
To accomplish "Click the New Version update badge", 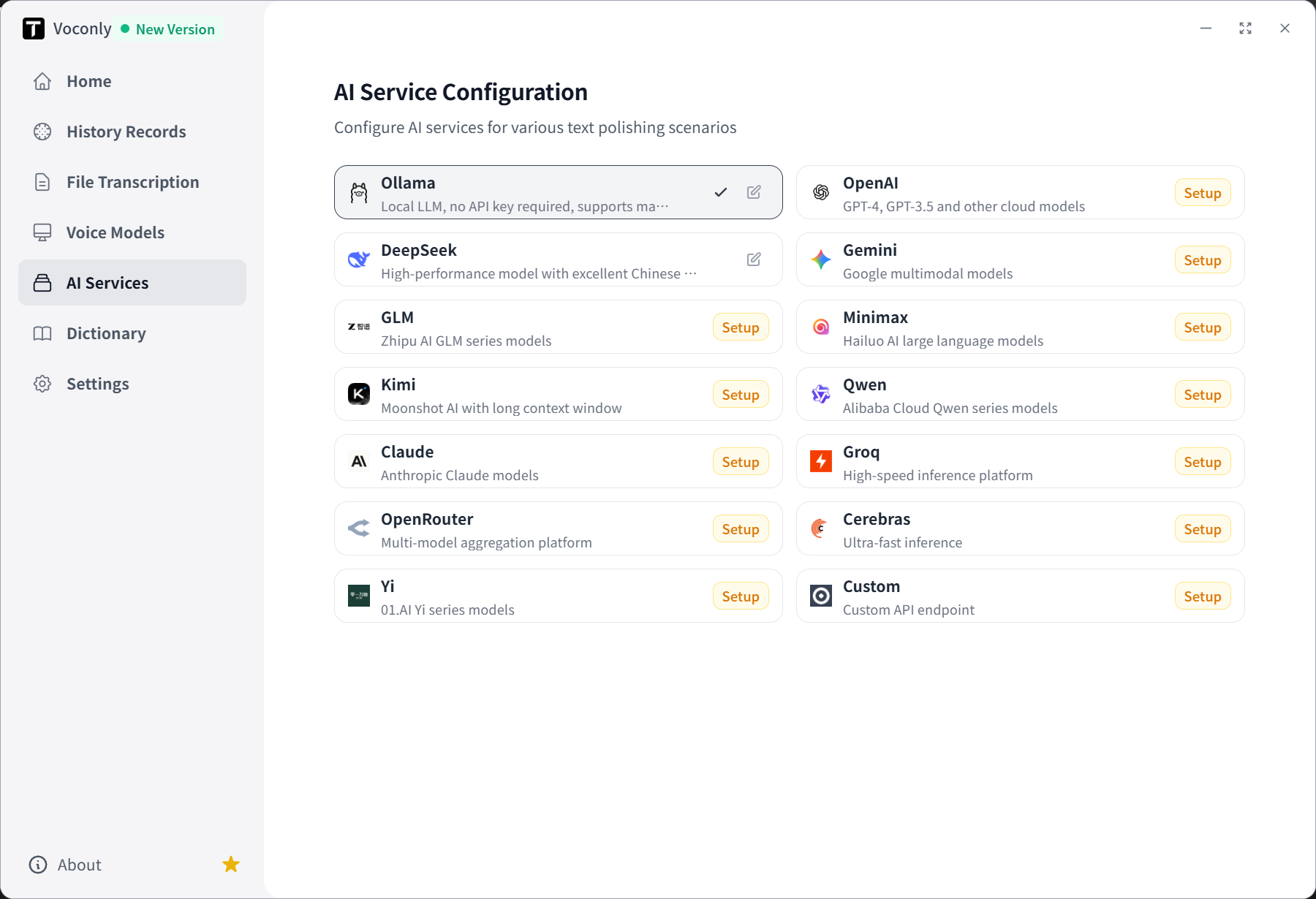I will [168, 29].
